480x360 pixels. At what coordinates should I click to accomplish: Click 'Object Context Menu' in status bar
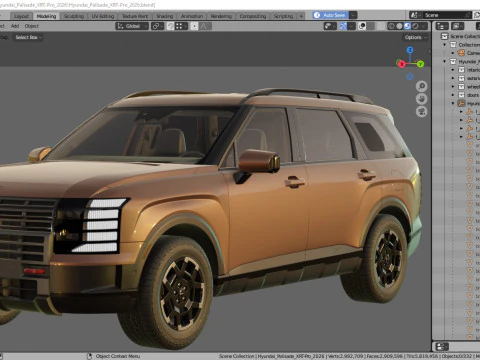pos(118,356)
